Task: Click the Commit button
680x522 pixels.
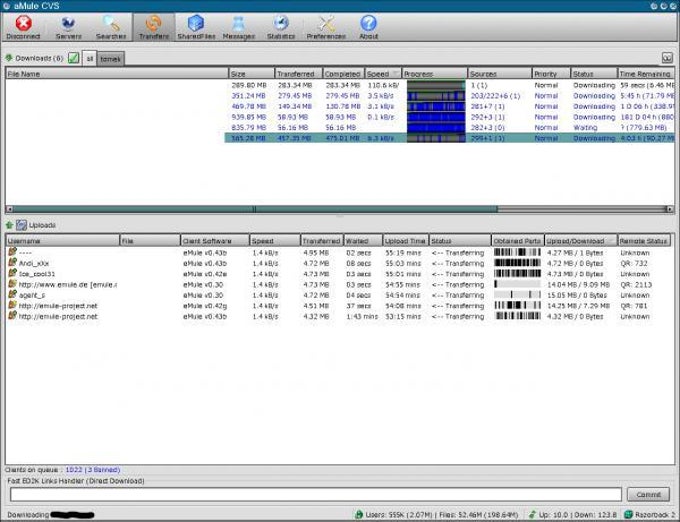Action: (648, 494)
